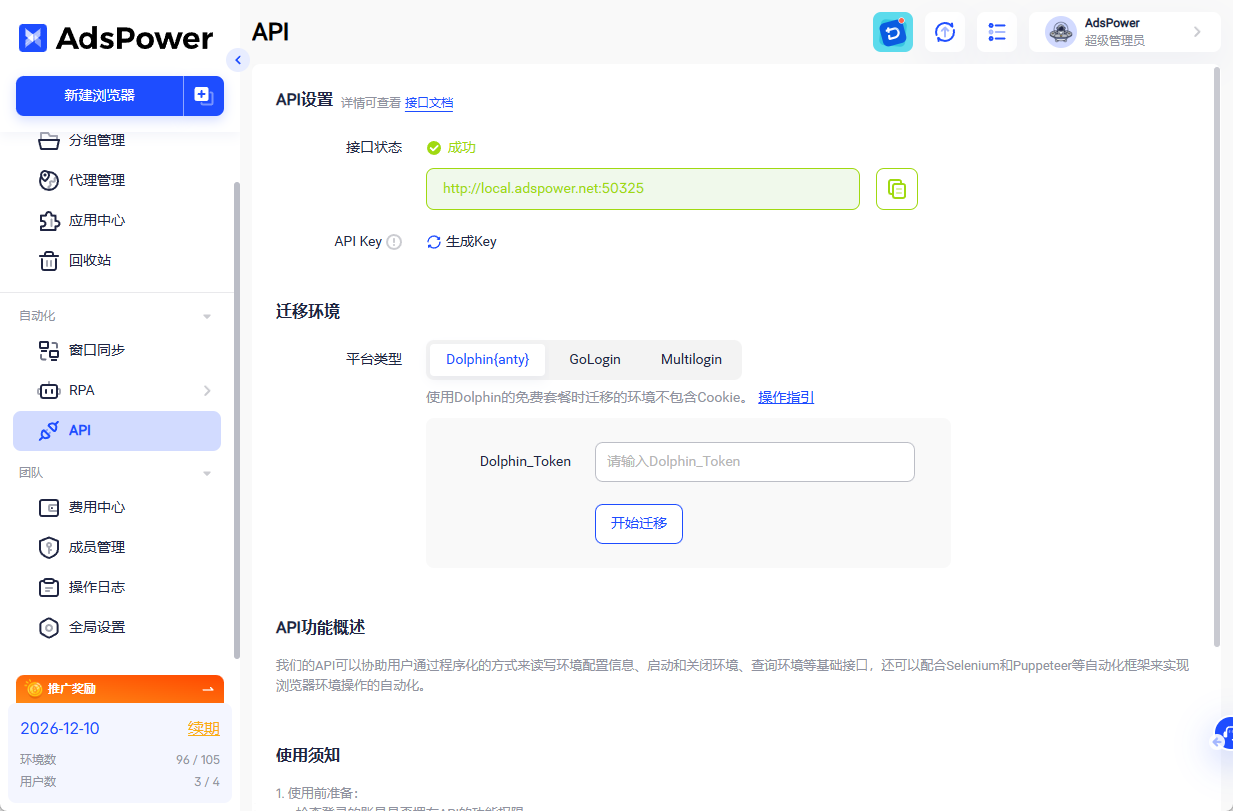Click the 续期 renewal link
The height and width of the screenshot is (811, 1233).
coord(204,728)
